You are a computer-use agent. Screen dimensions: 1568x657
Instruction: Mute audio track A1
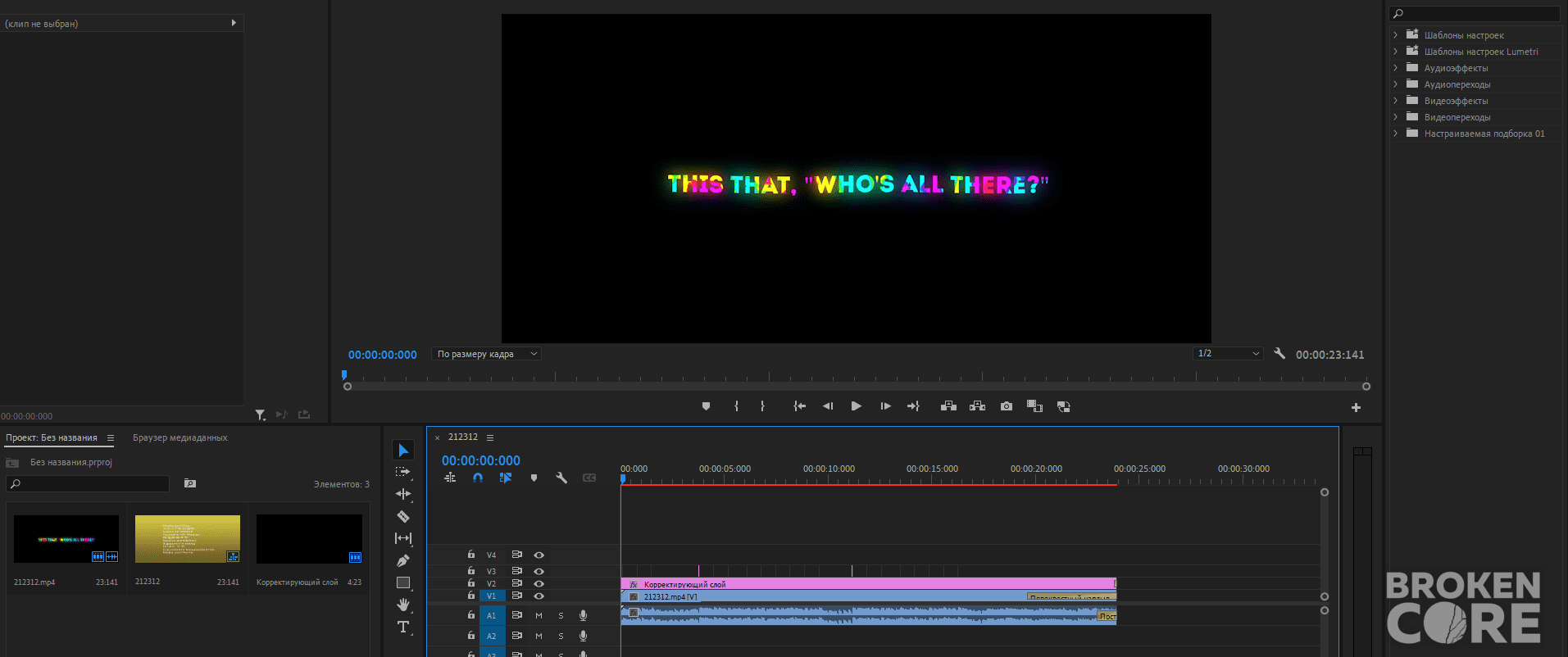(x=539, y=615)
